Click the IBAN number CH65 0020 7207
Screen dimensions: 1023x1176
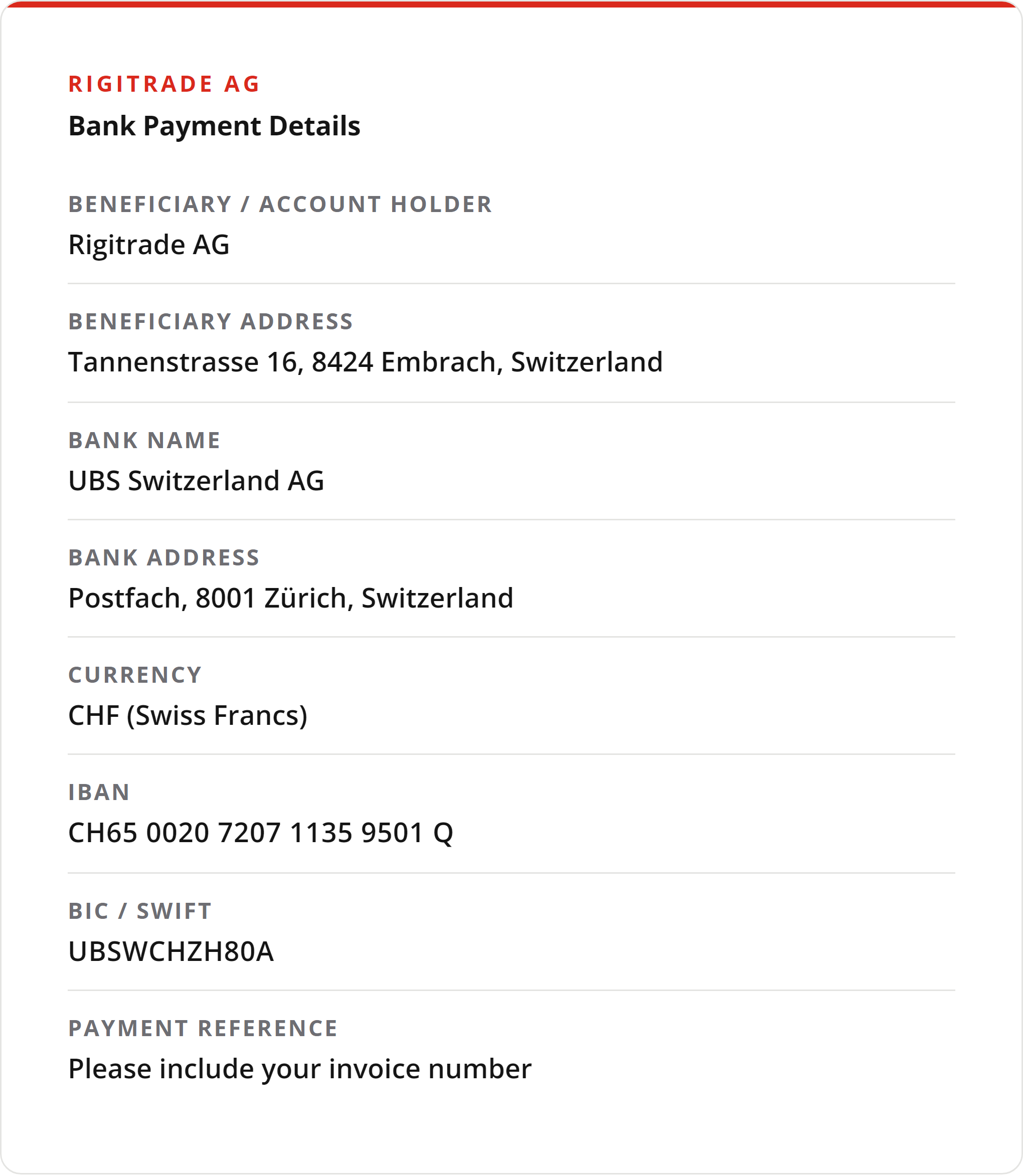click(260, 833)
